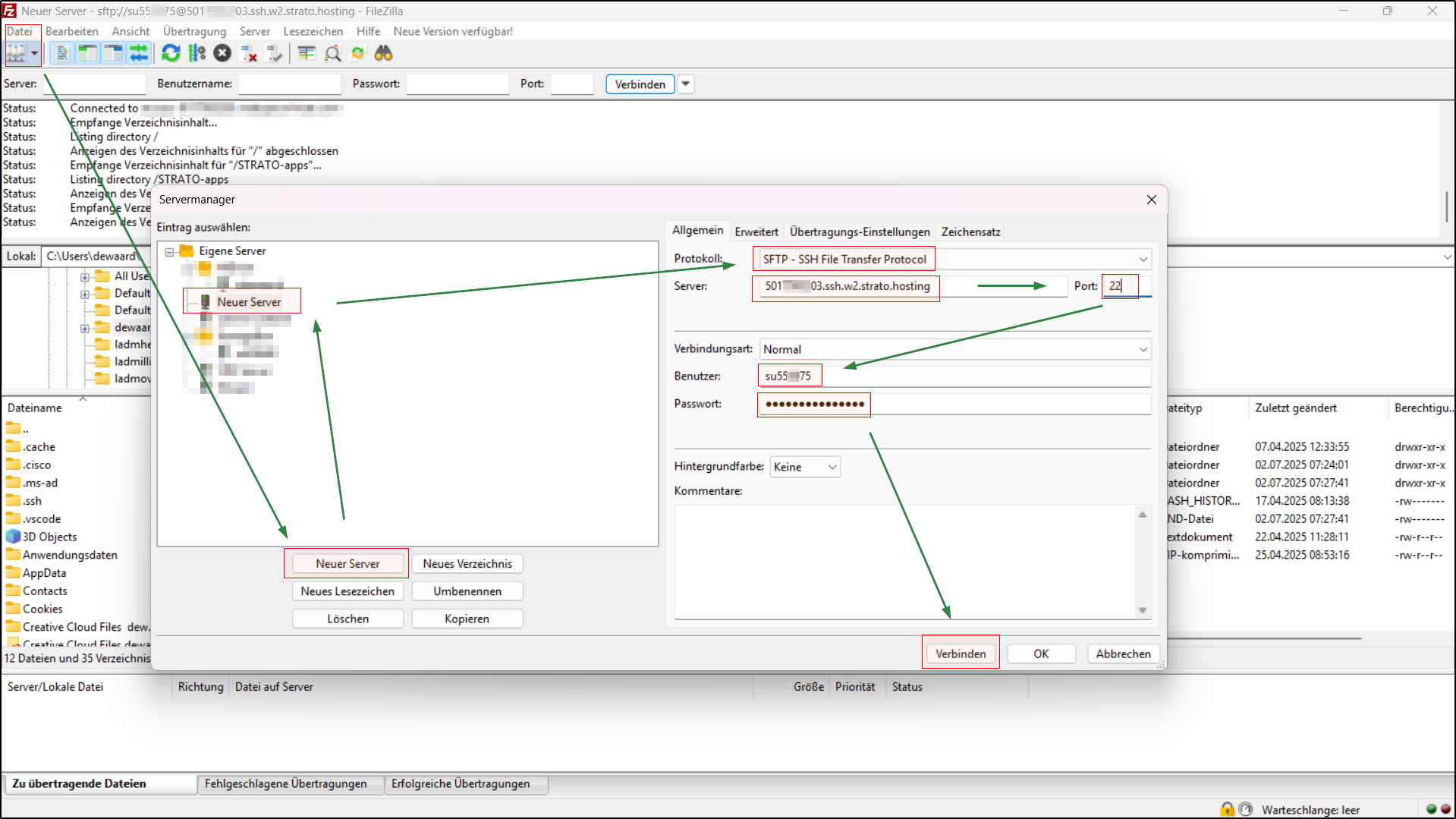The height and width of the screenshot is (819, 1456).
Task: Disconnect from the current server
Action: pos(247,53)
